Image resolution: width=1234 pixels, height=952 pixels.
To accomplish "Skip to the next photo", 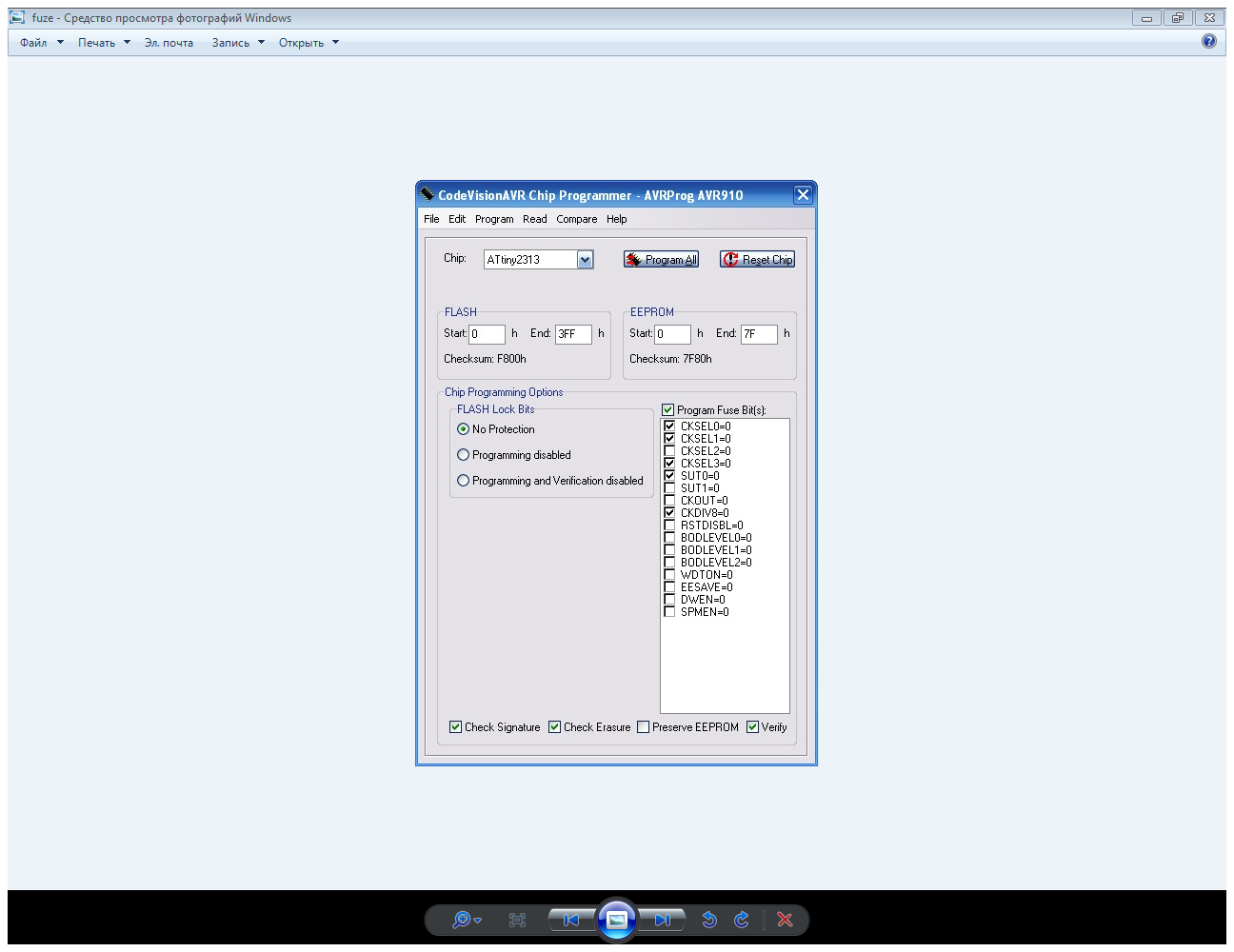I will (x=663, y=920).
